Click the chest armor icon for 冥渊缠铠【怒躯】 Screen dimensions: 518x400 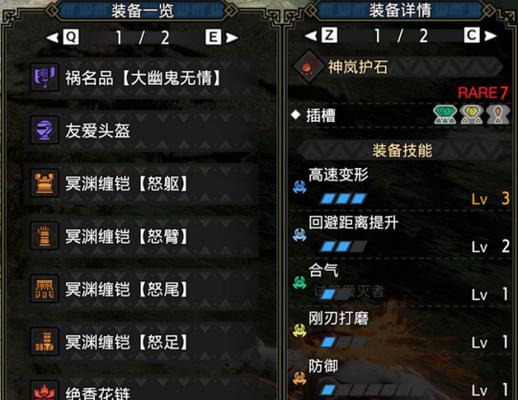(44, 183)
